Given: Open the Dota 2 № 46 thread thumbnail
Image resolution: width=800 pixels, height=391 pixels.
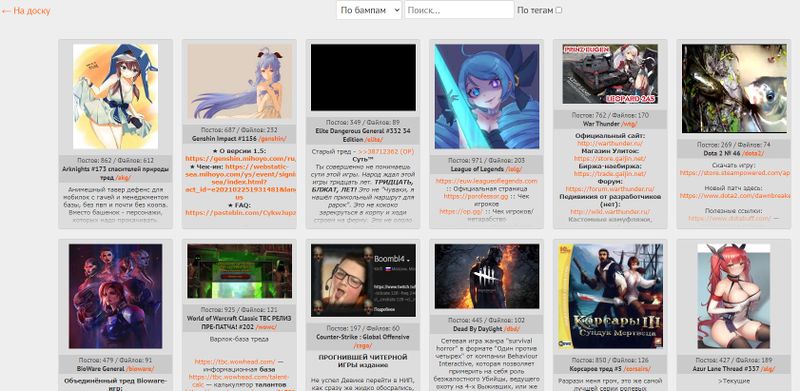Looking at the screenshot, I should (x=734, y=89).
